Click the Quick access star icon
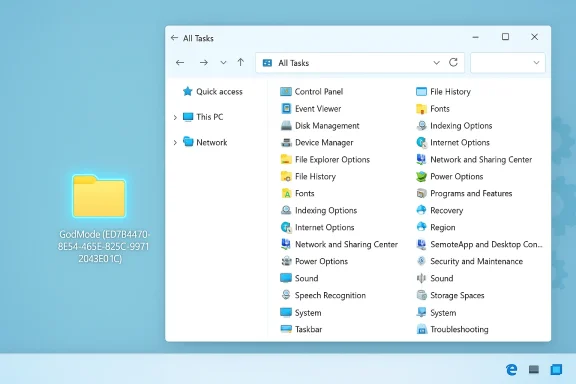 pos(187,91)
